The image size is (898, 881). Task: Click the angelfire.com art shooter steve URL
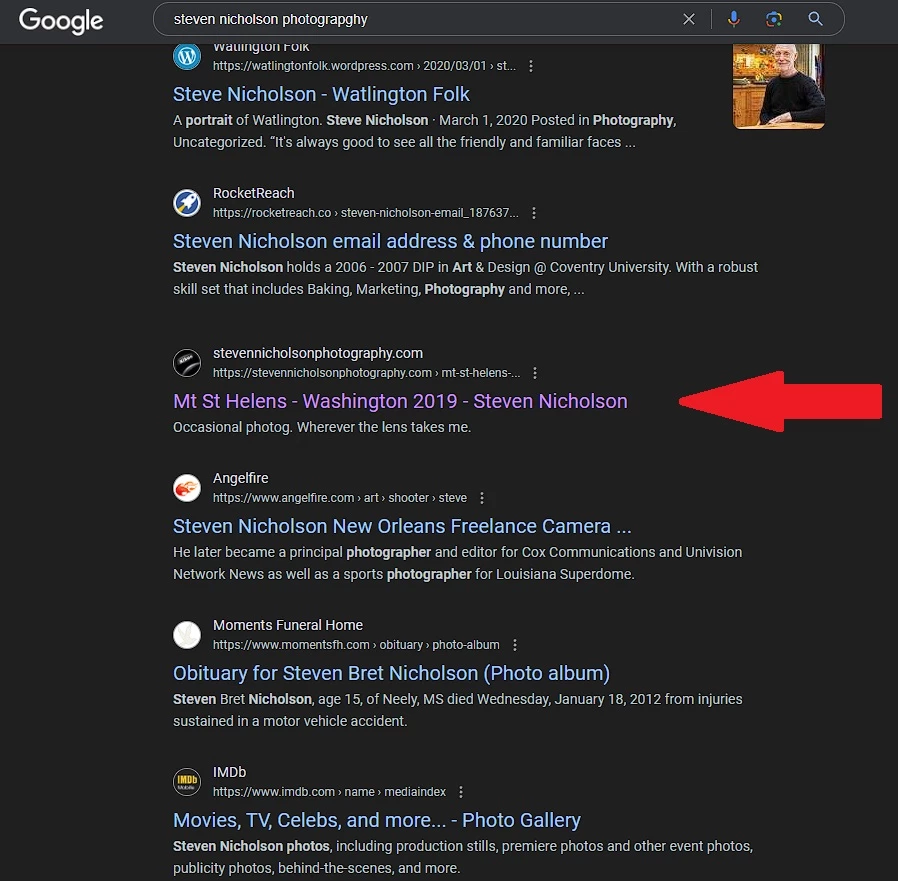[340, 498]
